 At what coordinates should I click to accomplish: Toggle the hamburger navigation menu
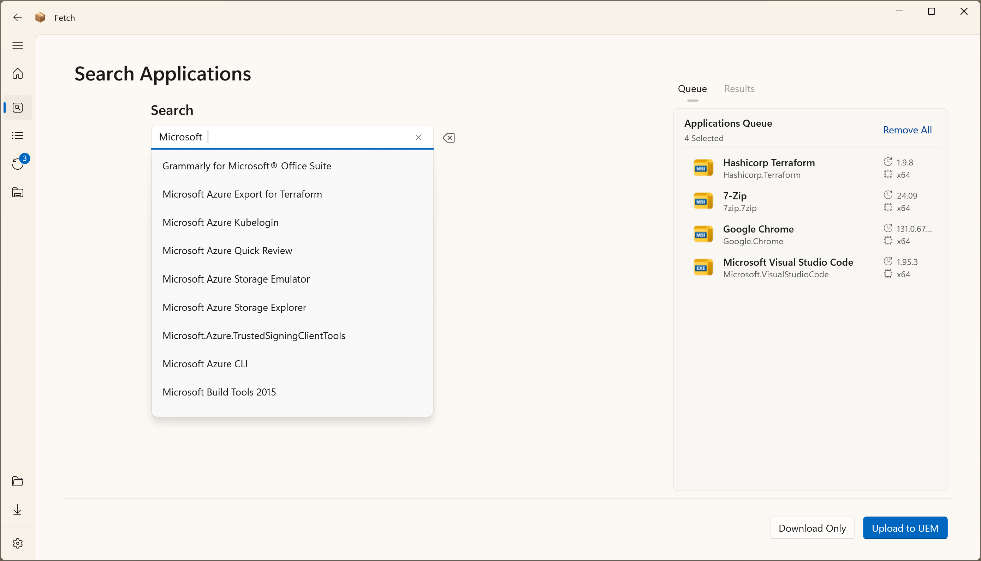[17, 45]
